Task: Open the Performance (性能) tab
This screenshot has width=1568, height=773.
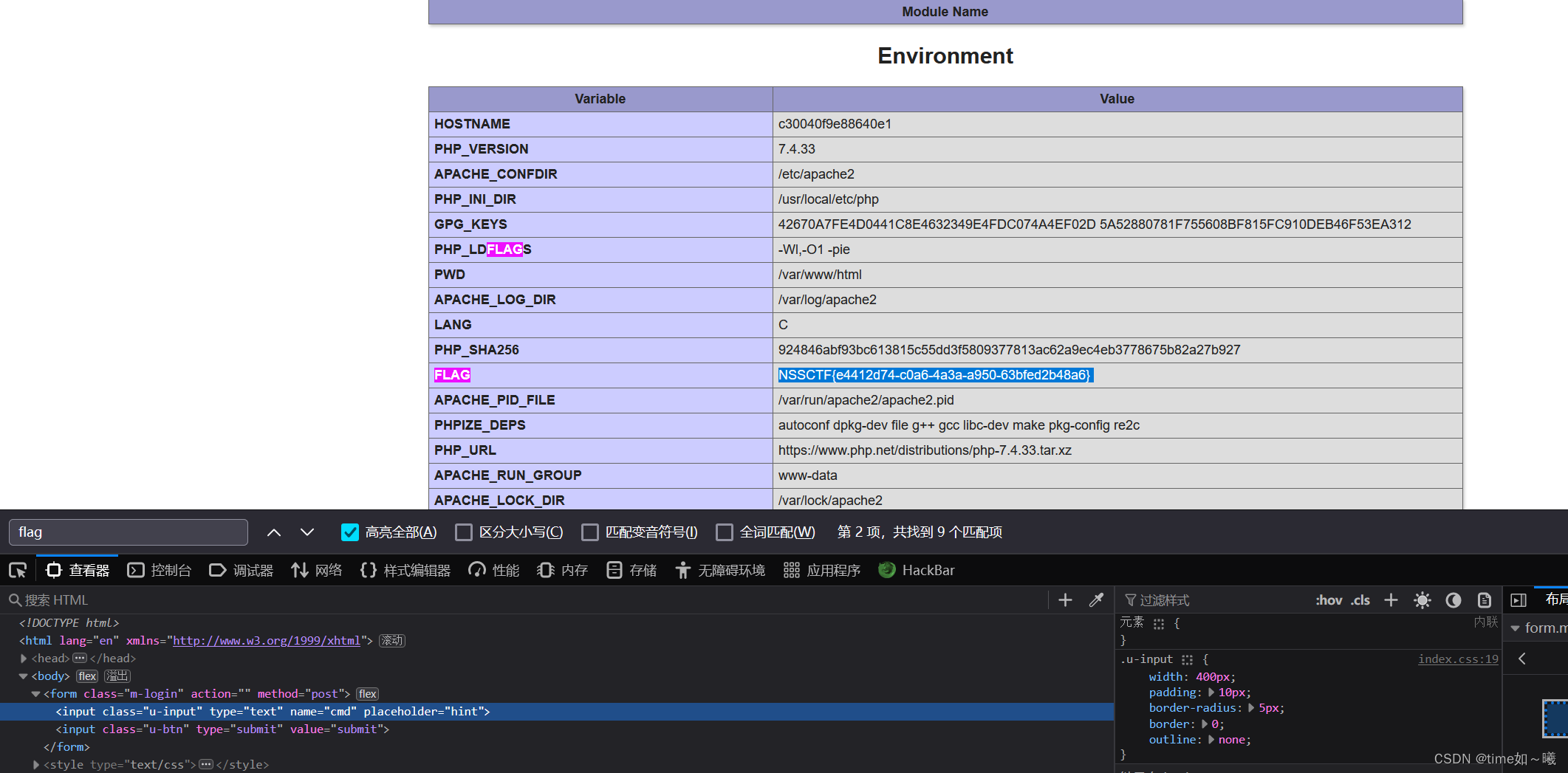Action: (x=493, y=570)
